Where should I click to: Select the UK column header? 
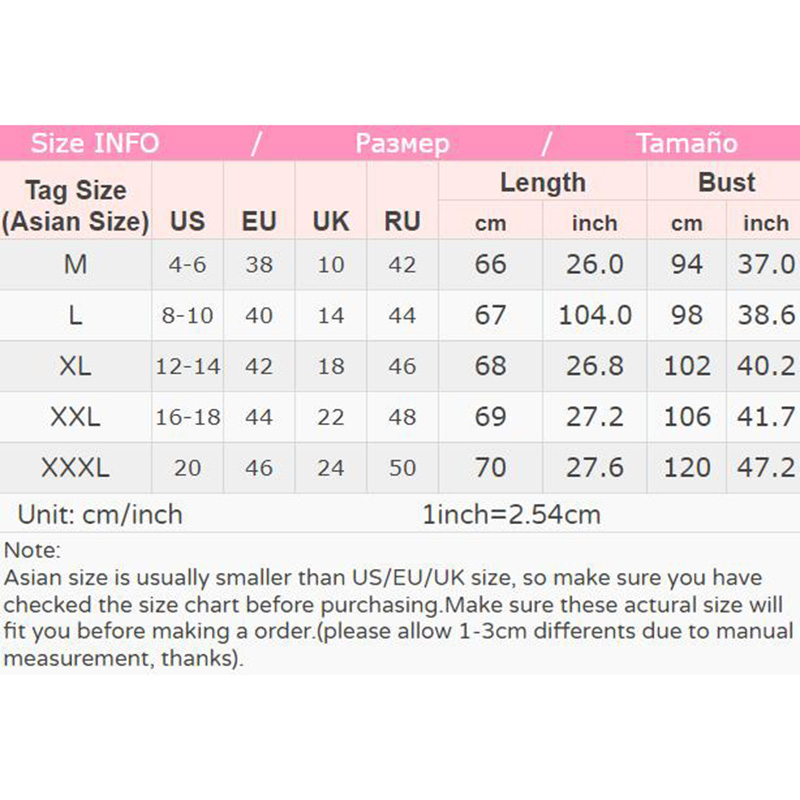pyautogui.click(x=331, y=221)
